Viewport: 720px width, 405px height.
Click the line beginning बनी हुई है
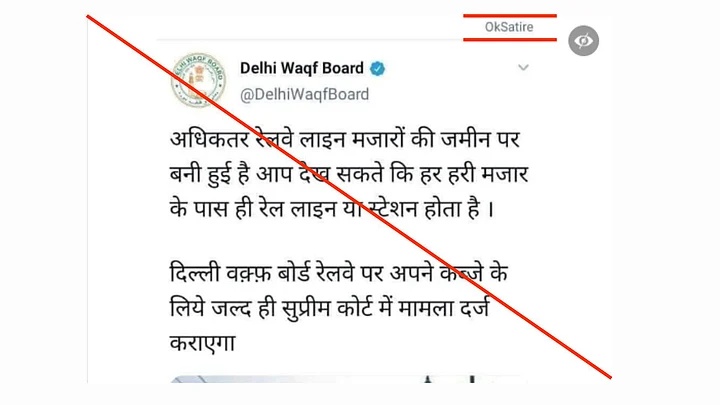[349, 174]
